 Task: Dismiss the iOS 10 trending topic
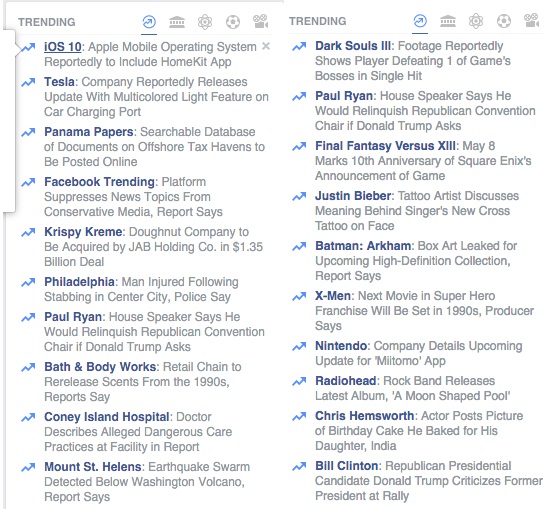click(x=266, y=46)
